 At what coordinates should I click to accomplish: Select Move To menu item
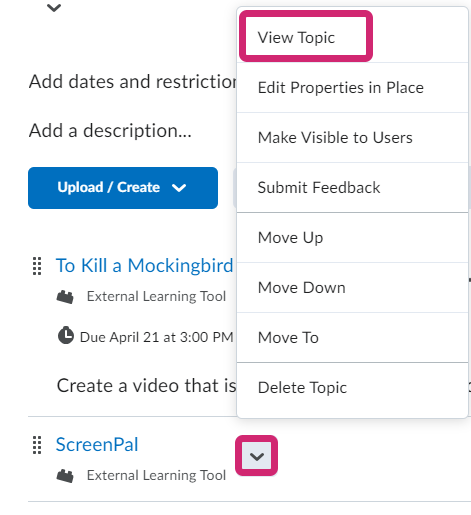(352, 337)
